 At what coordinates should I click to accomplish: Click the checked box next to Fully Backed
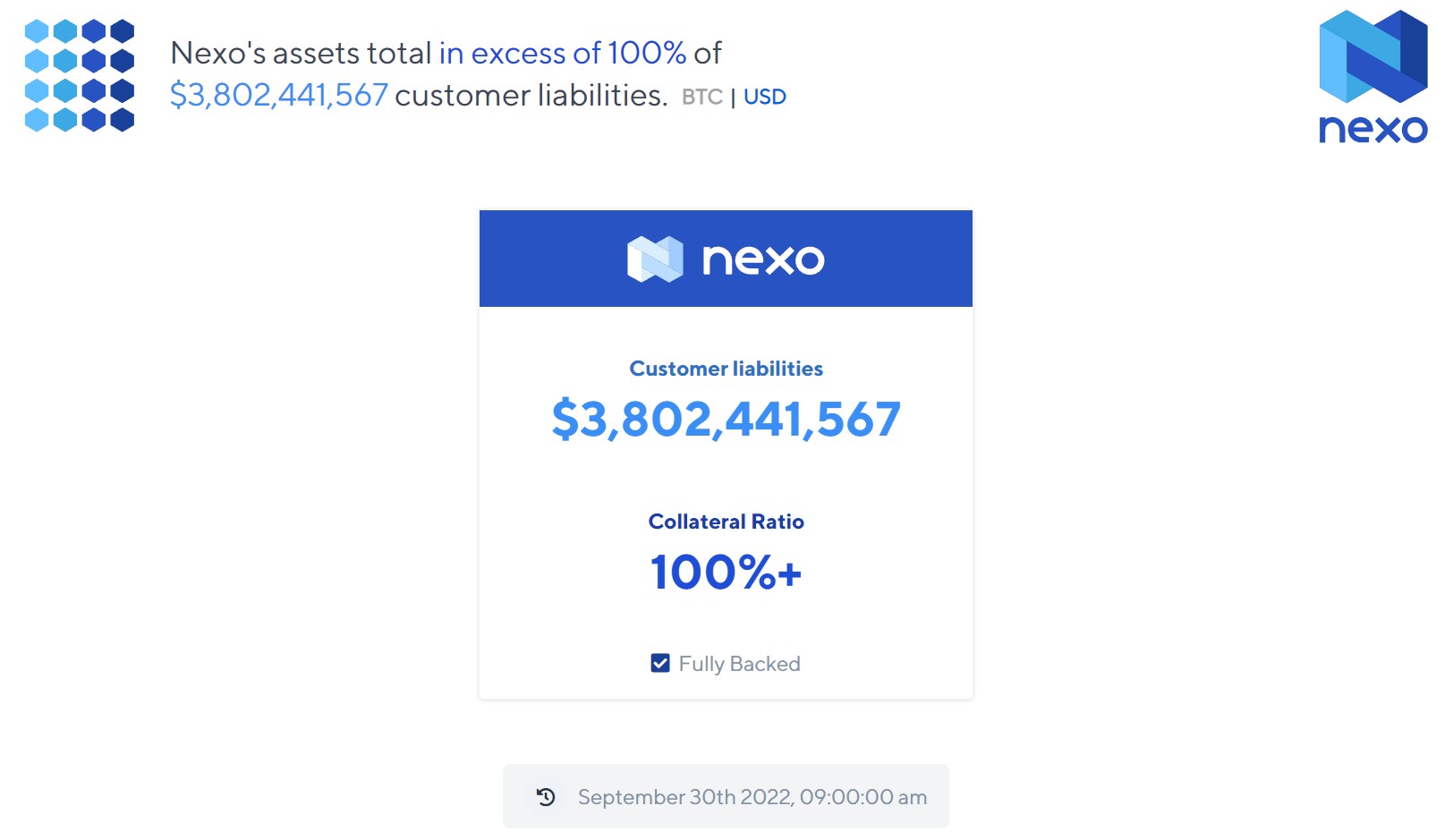659,663
